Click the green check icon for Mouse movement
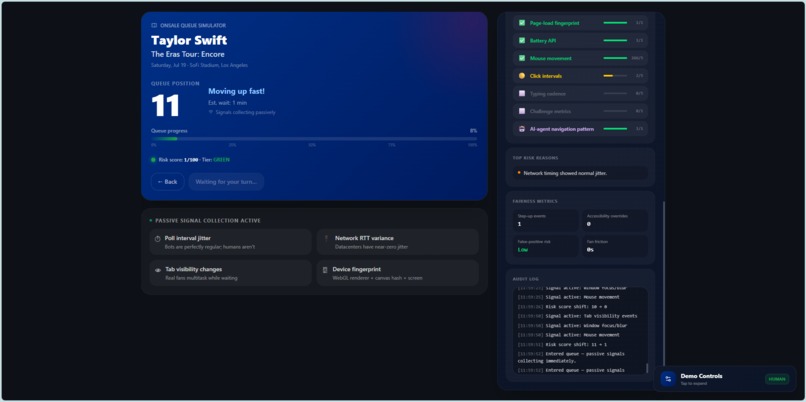Viewport: 806px width, 402px height. (x=522, y=58)
